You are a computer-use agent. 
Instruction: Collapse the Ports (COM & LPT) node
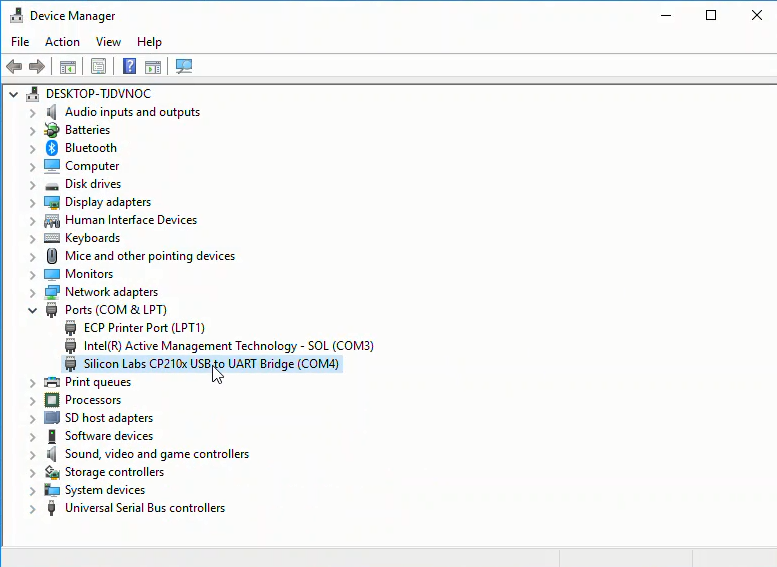33,310
